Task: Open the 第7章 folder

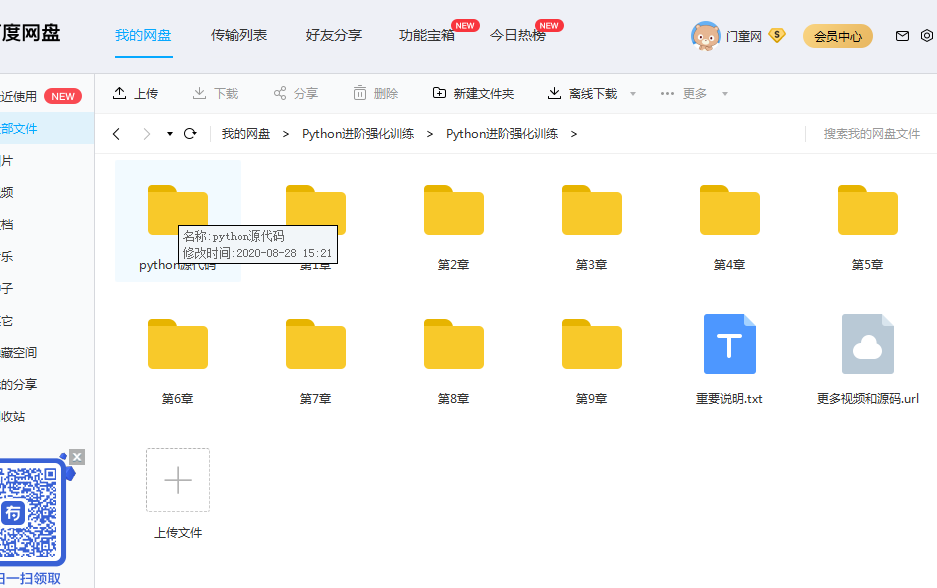Action: tap(316, 344)
